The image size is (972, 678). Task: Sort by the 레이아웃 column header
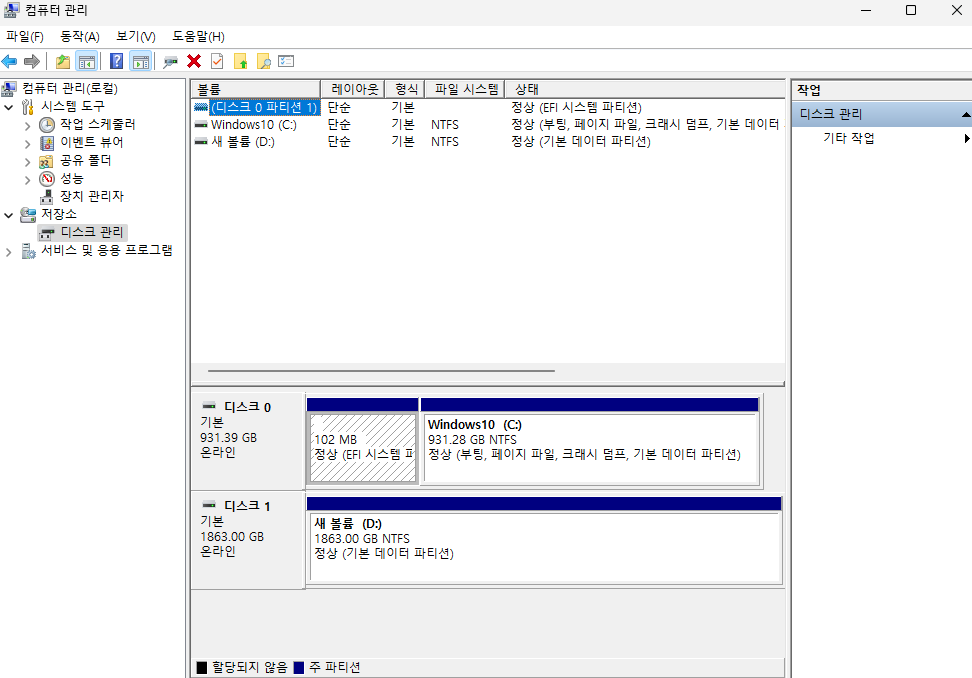tap(353, 89)
